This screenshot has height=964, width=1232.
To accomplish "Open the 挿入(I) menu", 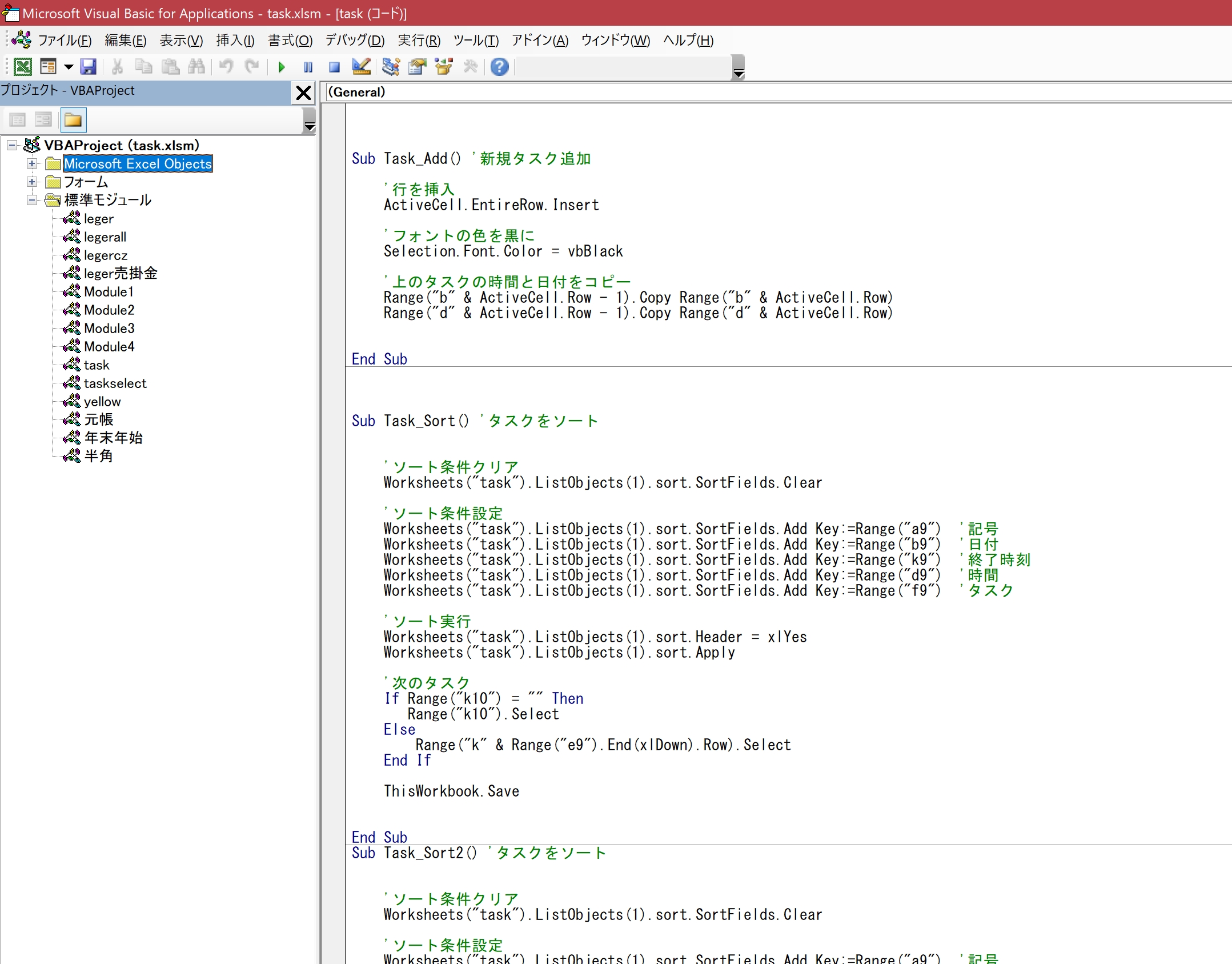I will pos(235,41).
